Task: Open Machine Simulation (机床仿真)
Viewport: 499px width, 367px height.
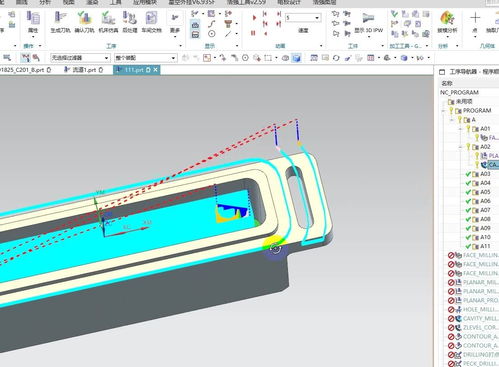Action: tap(108, 22)
